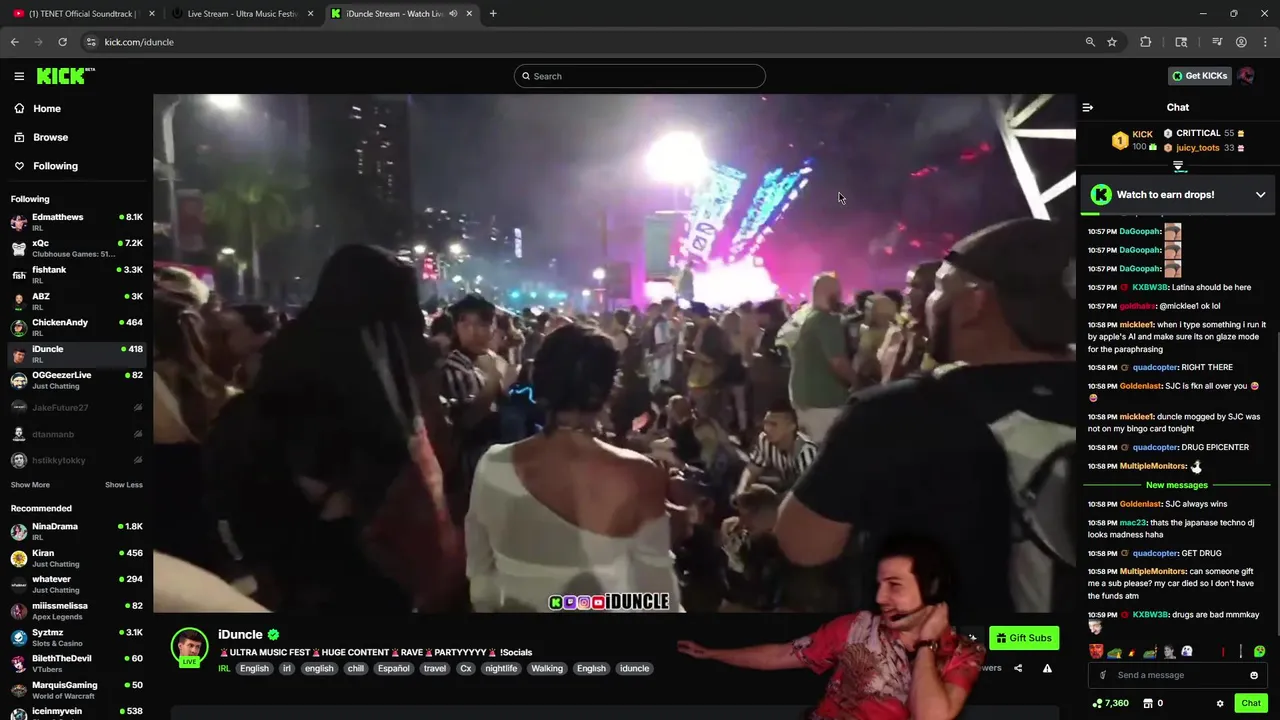
Task: Open chat settings gear icon
Action: click(1220, 703)
